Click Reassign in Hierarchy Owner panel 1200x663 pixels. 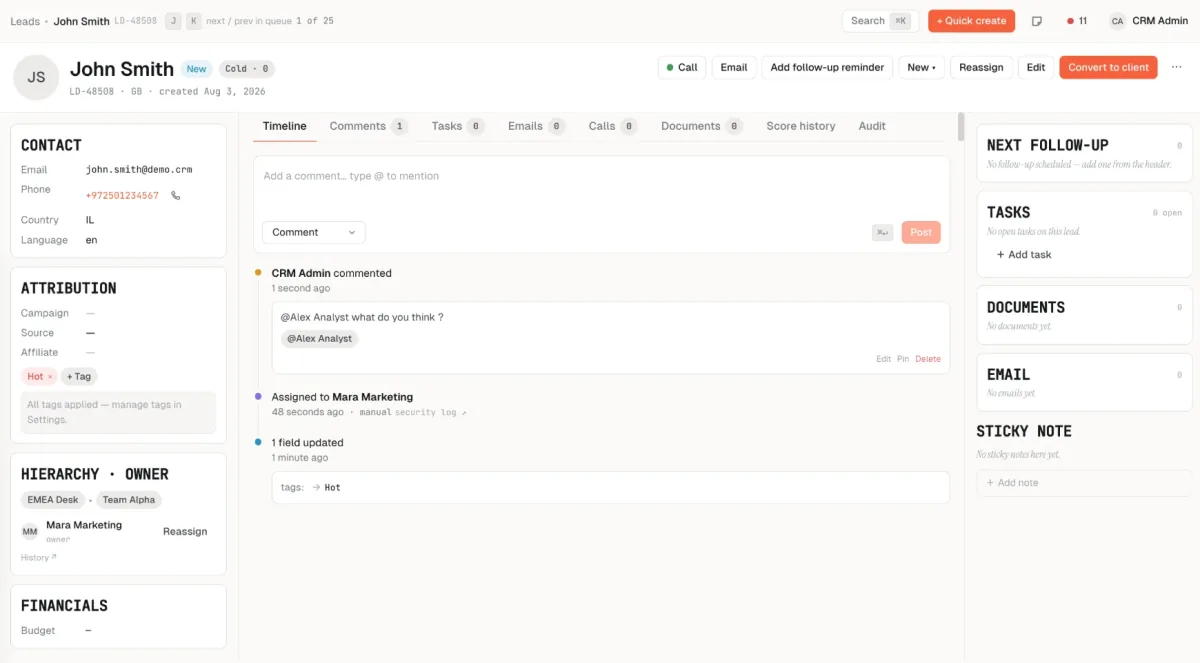(185, 532)
